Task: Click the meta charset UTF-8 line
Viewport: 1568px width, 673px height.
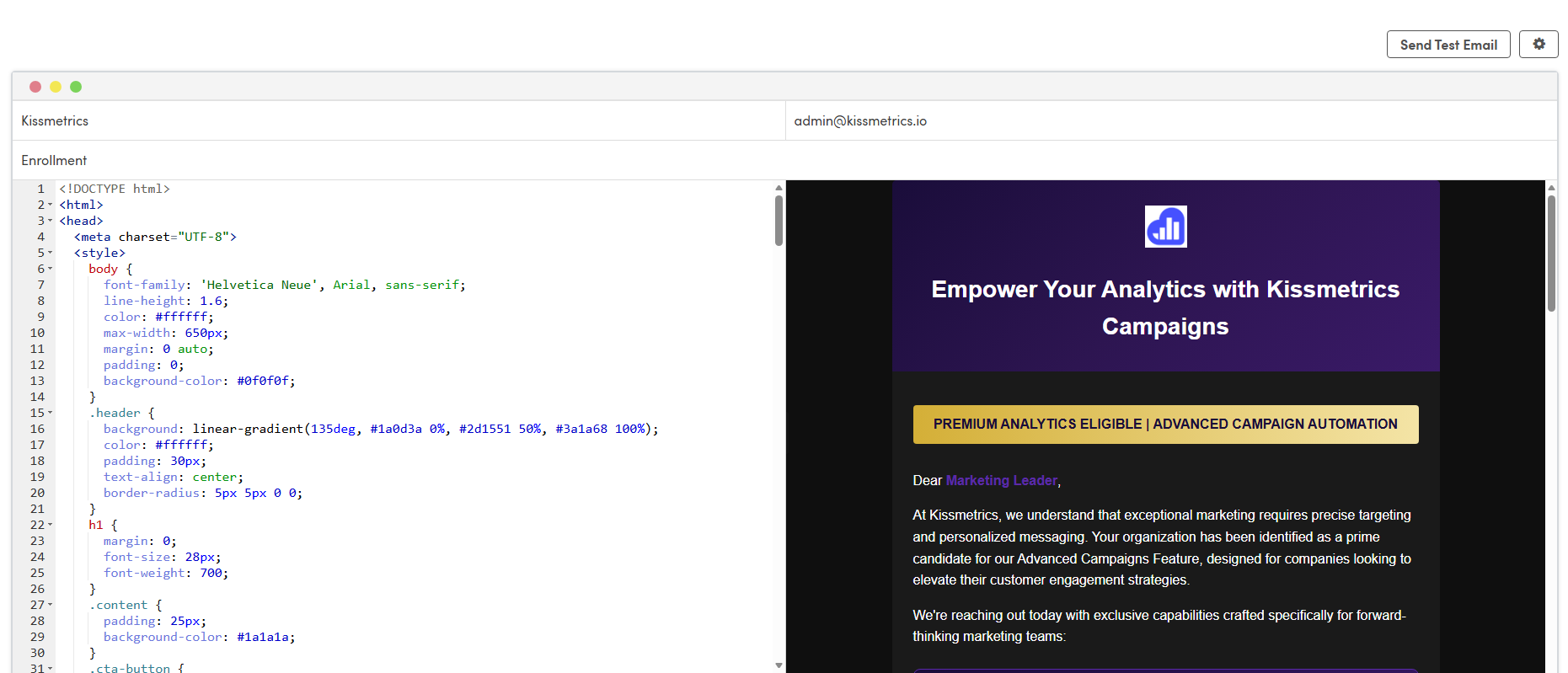Action: point(155,237)
